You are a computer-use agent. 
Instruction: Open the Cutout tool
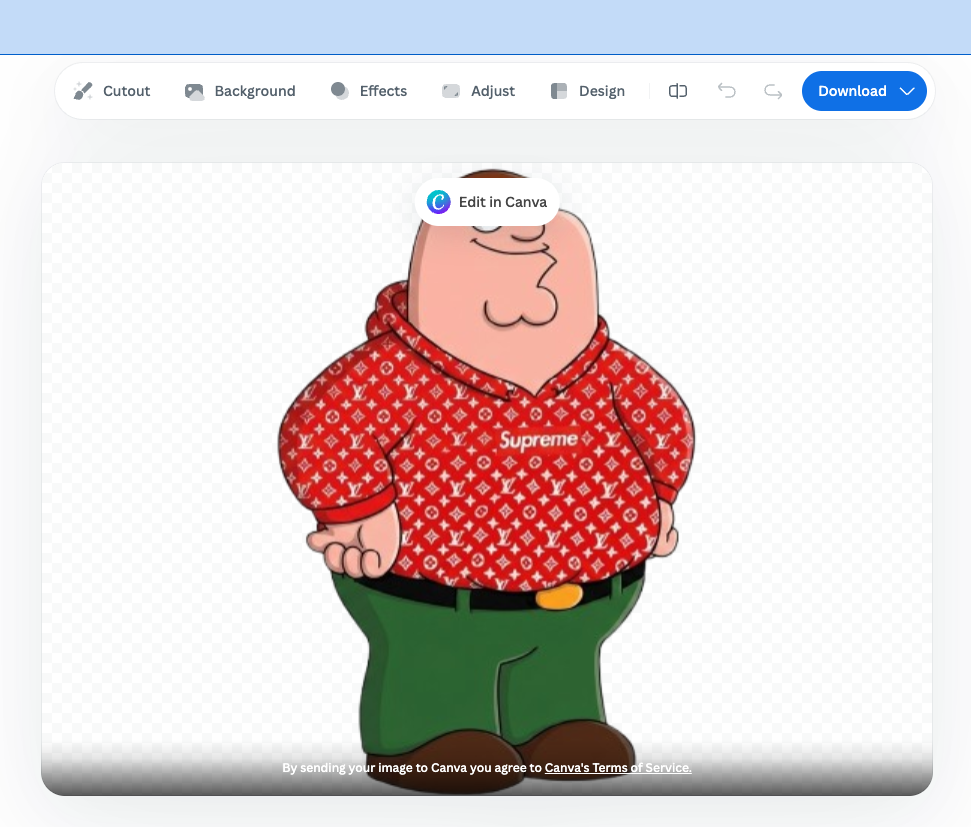(x=111, y=91)
